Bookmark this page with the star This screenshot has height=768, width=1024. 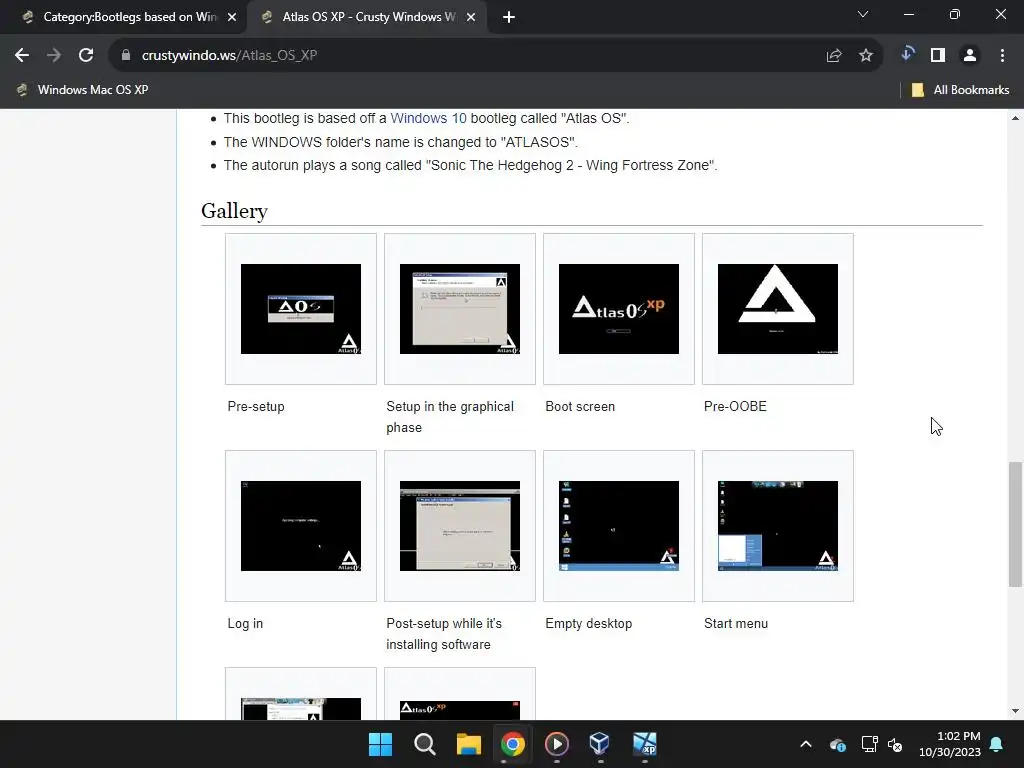pos(866,56)
